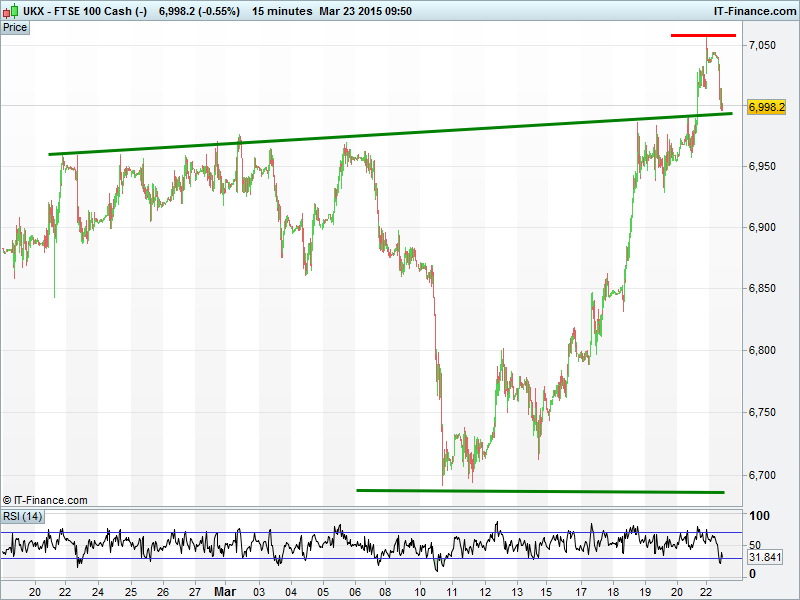Select the Mar 23 2015 09:50 timestamp
This screenshot has width=800, height=600.
[365, 11]
